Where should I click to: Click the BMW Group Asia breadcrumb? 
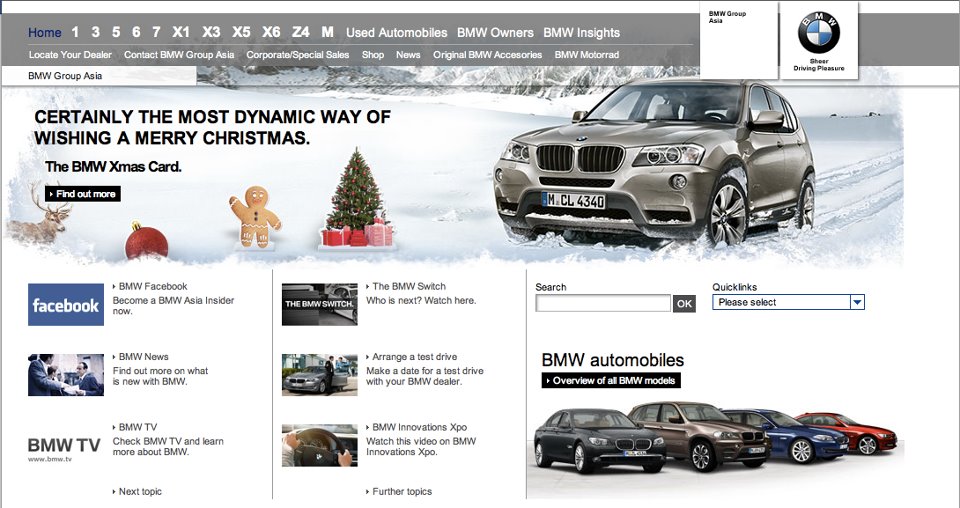click(x=65, y=76)
